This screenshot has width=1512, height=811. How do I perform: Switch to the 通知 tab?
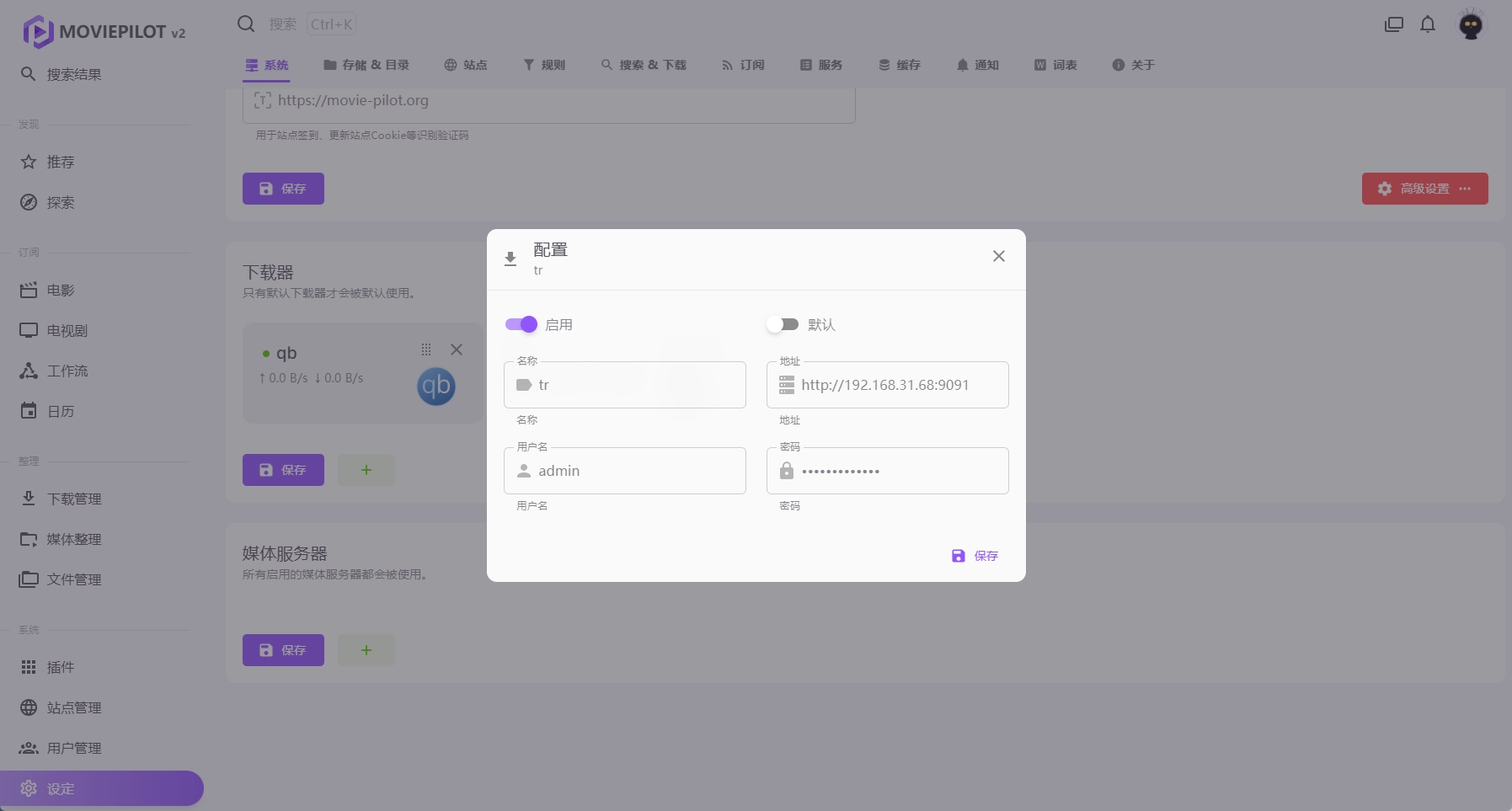point(978,65)
